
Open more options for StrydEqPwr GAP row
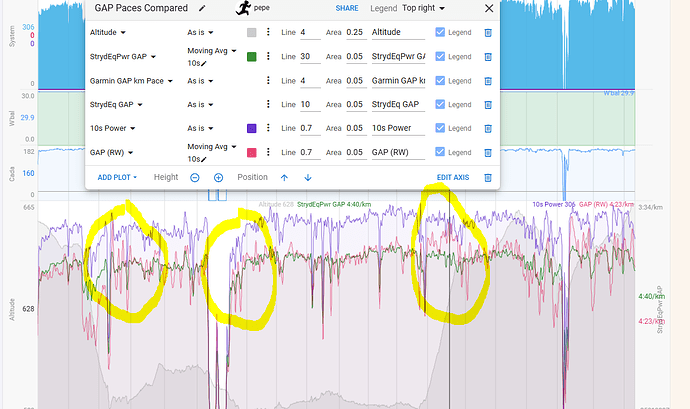pos(268,56)
